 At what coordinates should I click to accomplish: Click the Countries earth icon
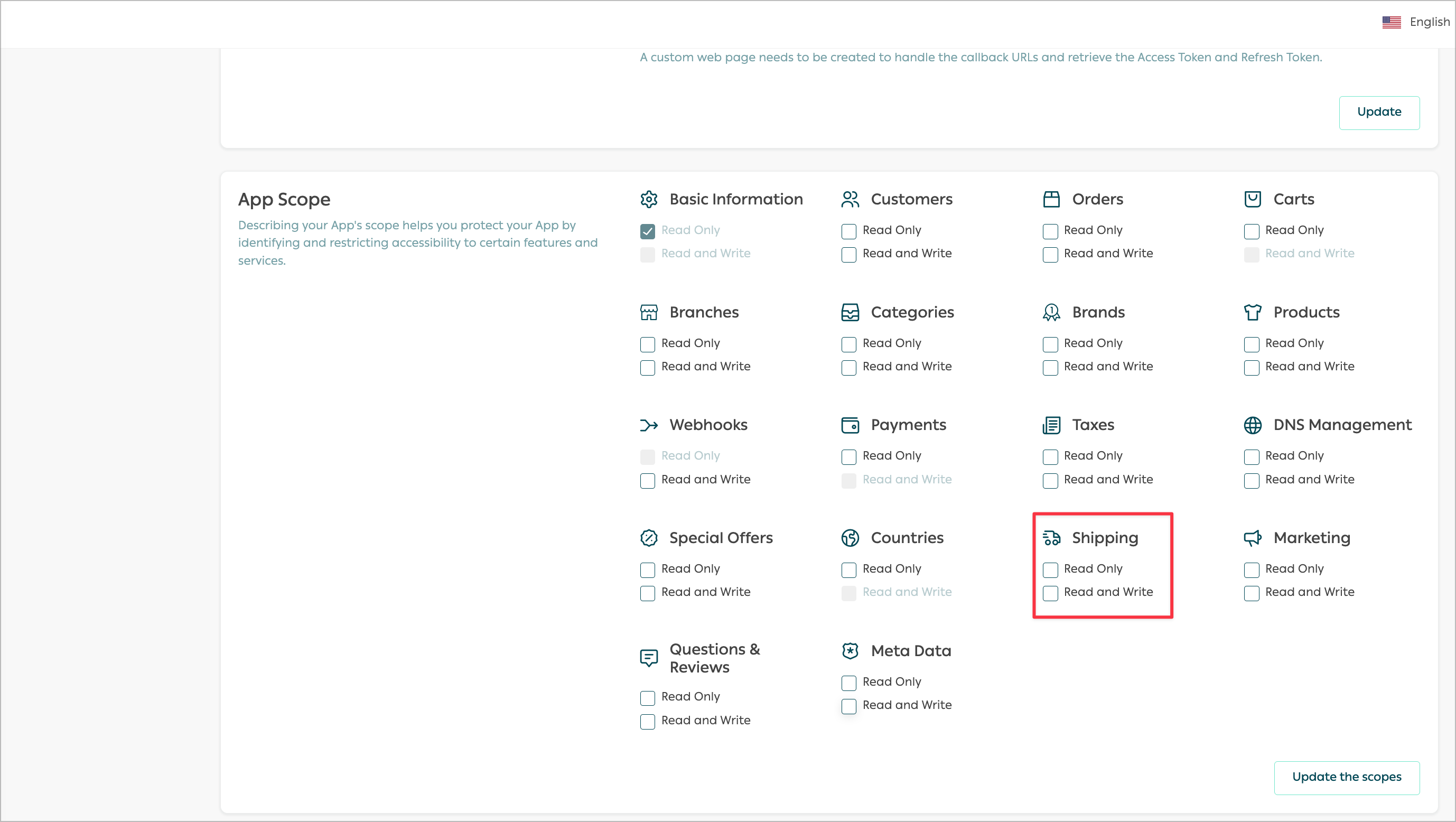(x=850, y=538)
